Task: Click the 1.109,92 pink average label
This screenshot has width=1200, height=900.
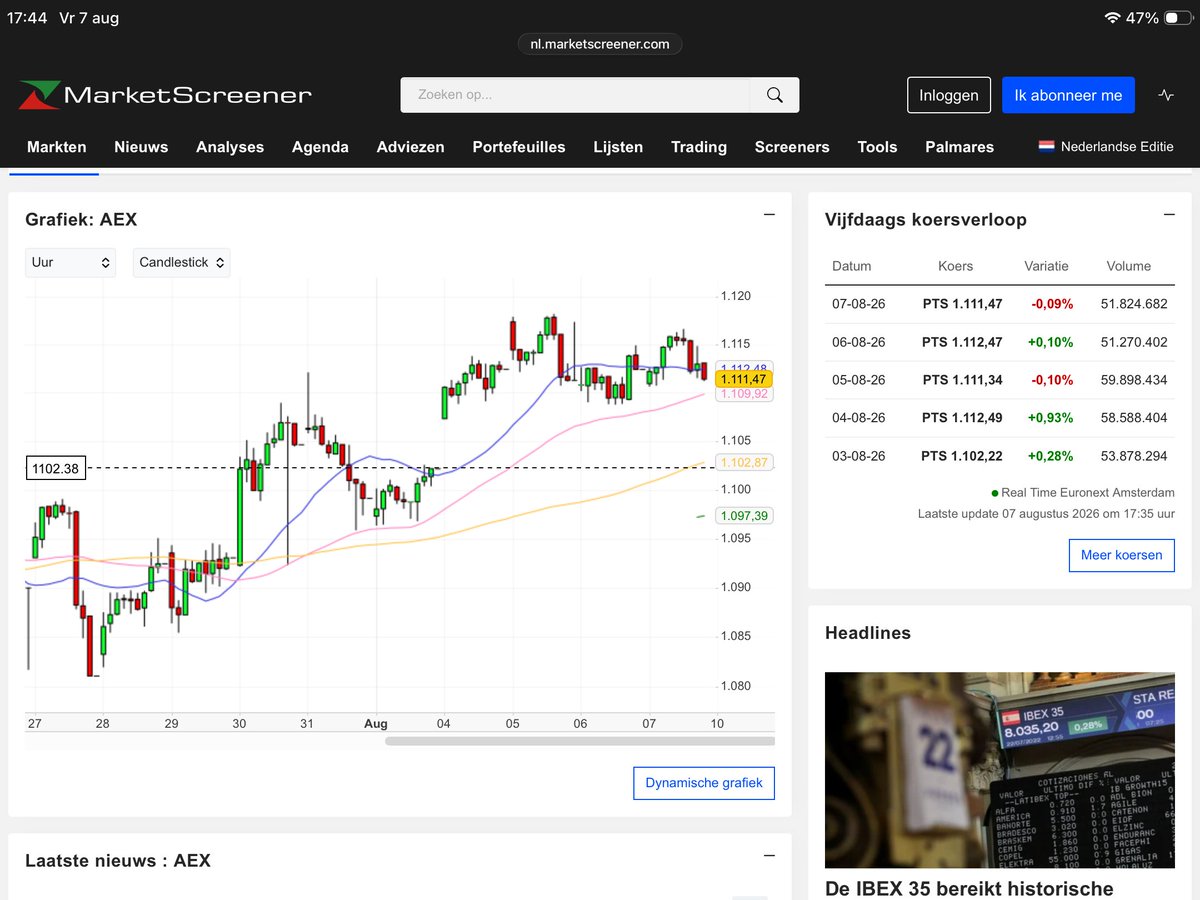Action: [x=743, y=394]
